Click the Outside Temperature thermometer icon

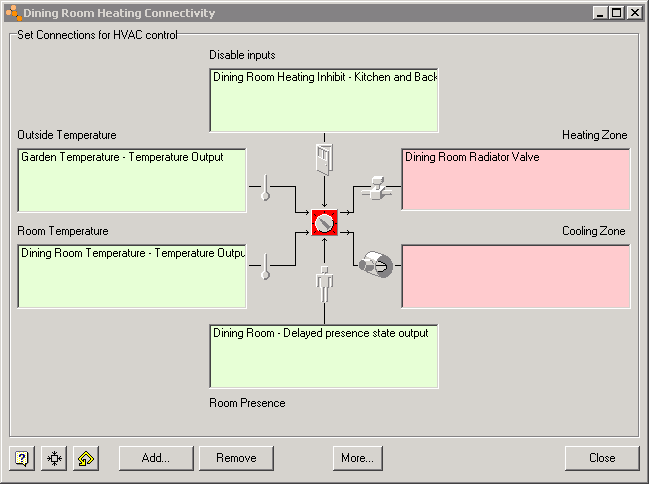click(x=266, y=188)
